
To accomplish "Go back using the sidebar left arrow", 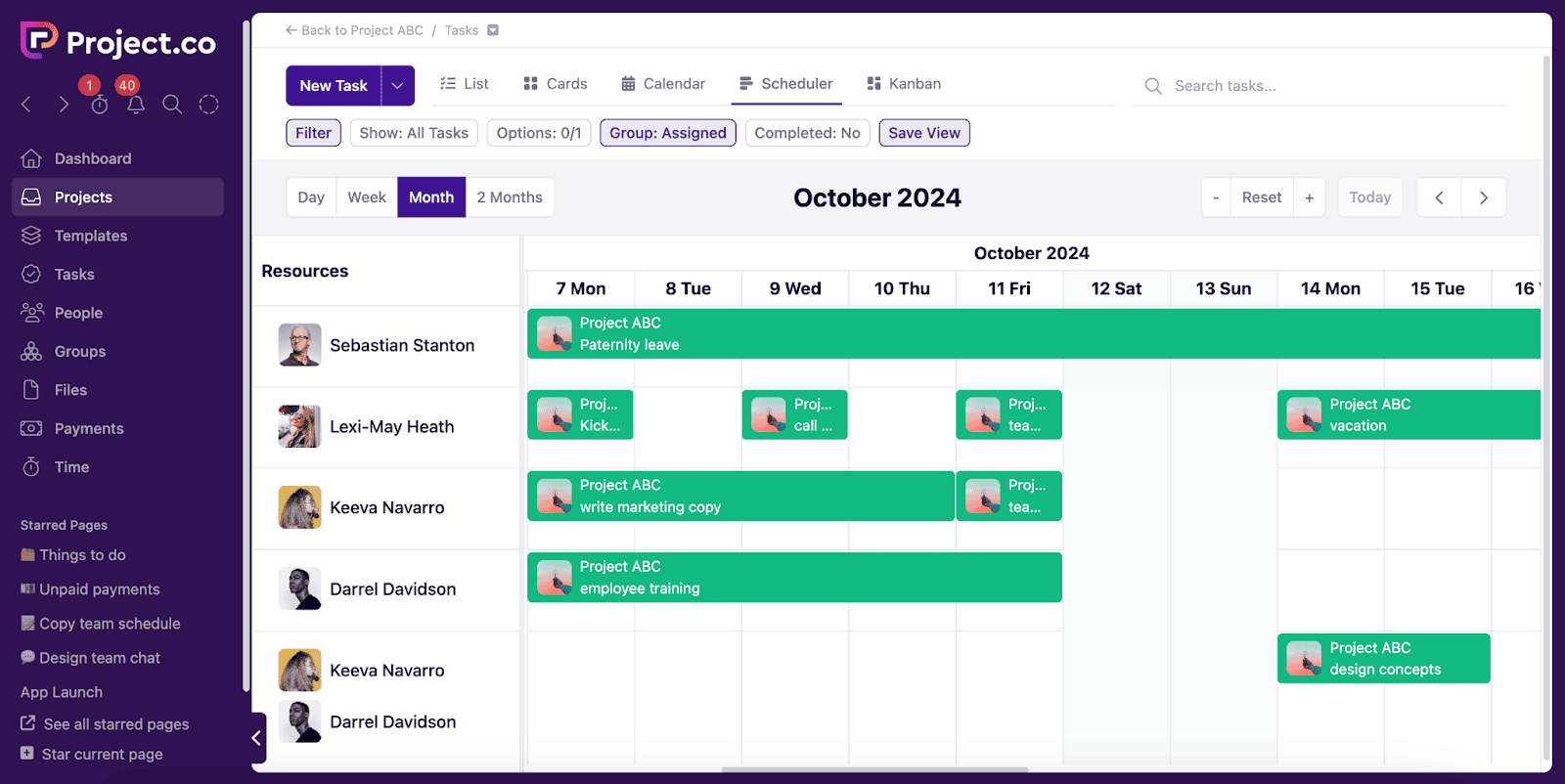I will [26, 105].
